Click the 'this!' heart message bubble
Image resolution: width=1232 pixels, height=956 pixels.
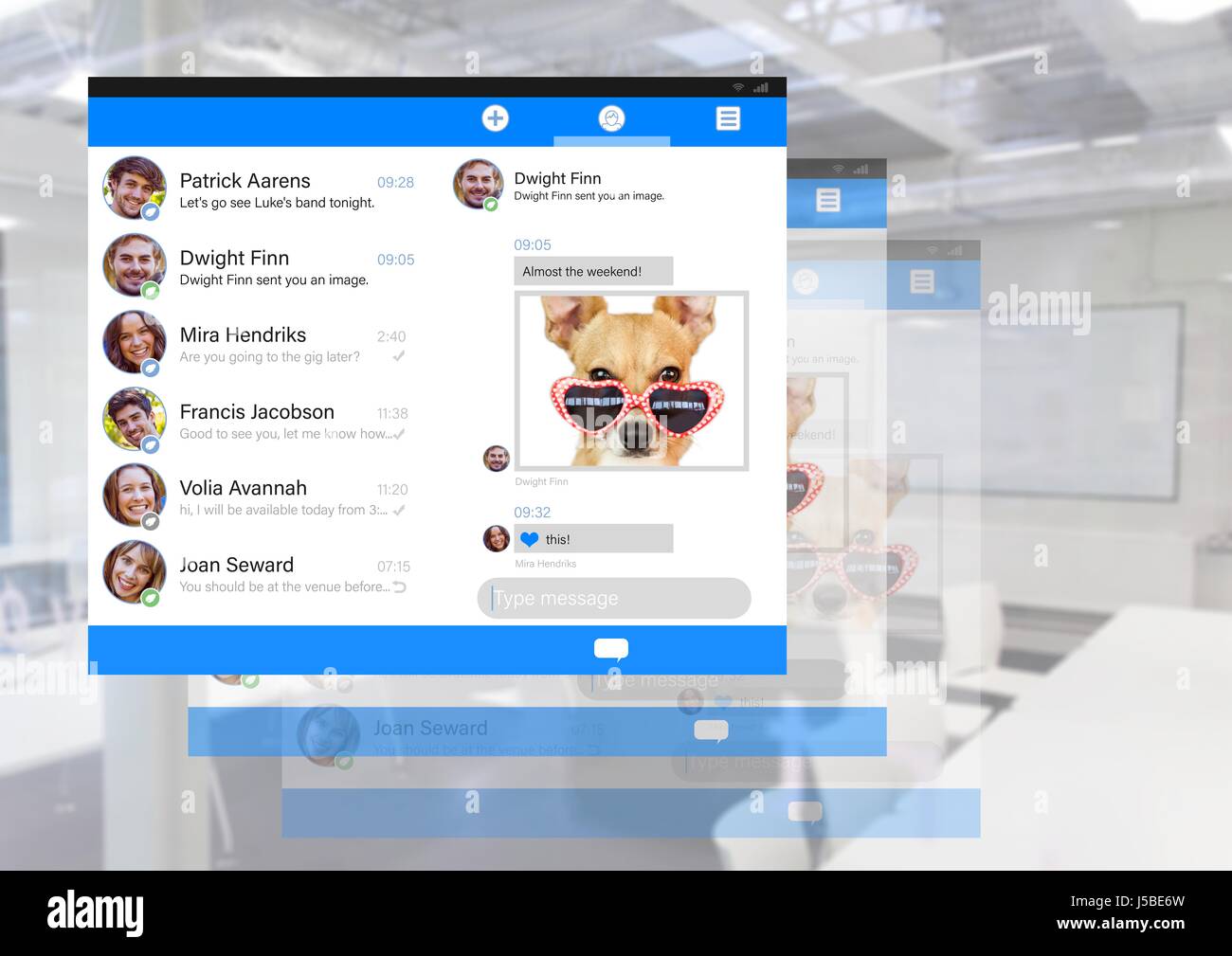coord(593,539)
